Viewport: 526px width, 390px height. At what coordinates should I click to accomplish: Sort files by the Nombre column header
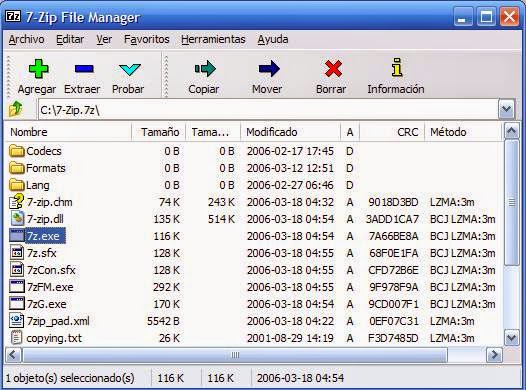[x=68, y=132]
